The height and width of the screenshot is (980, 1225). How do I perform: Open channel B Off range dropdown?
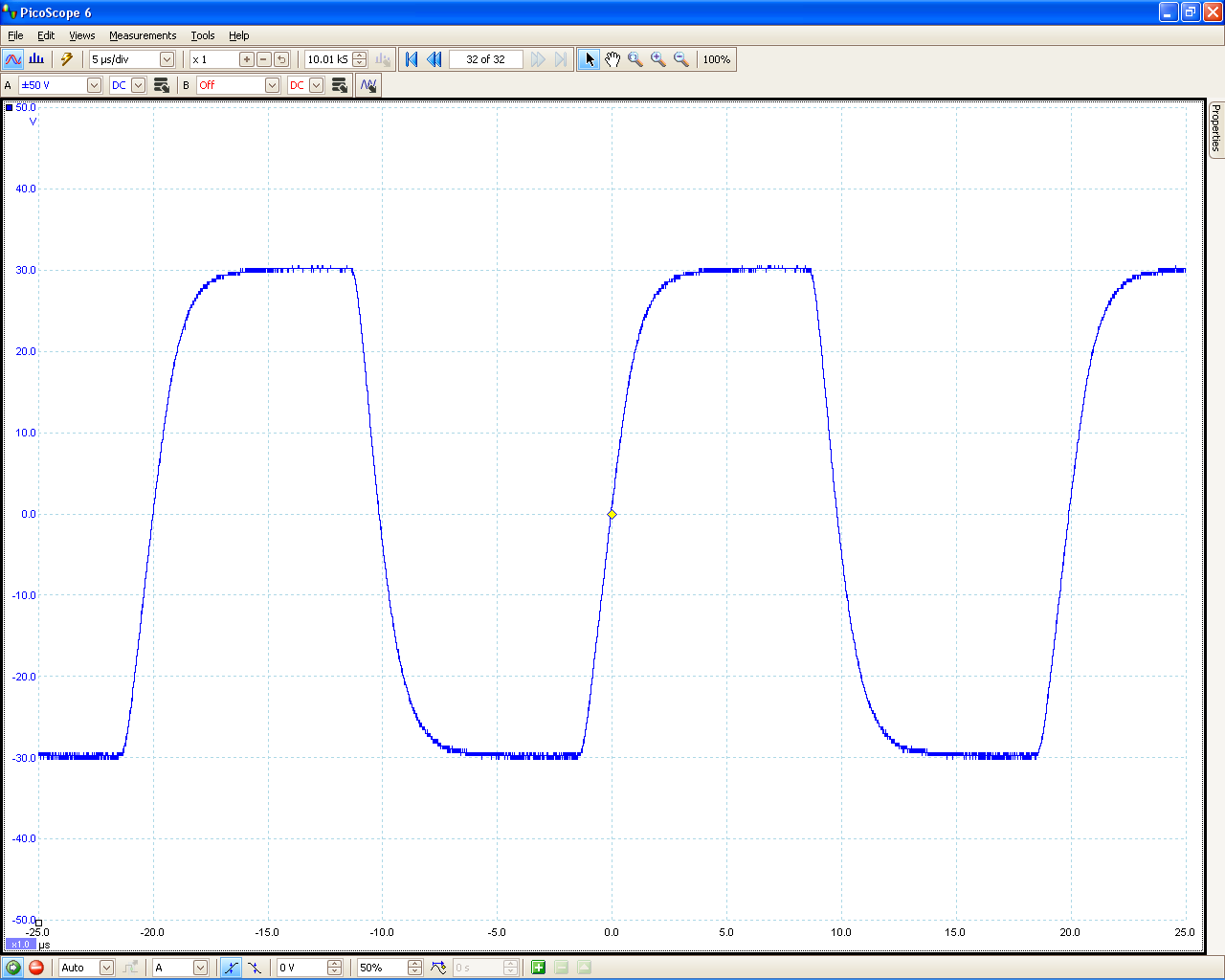[272, 85]
